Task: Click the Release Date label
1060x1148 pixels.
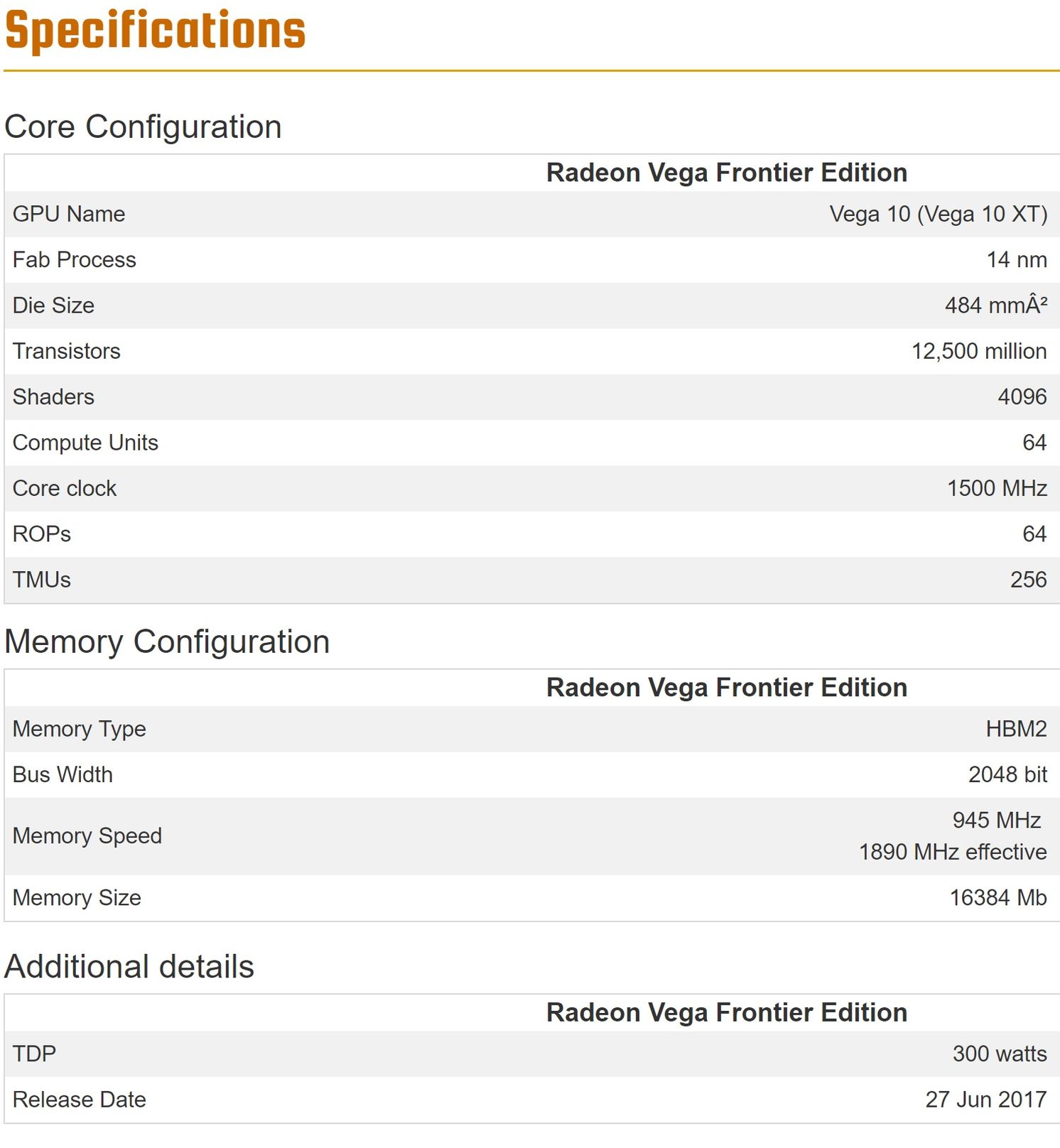Action: [80, 1100]
